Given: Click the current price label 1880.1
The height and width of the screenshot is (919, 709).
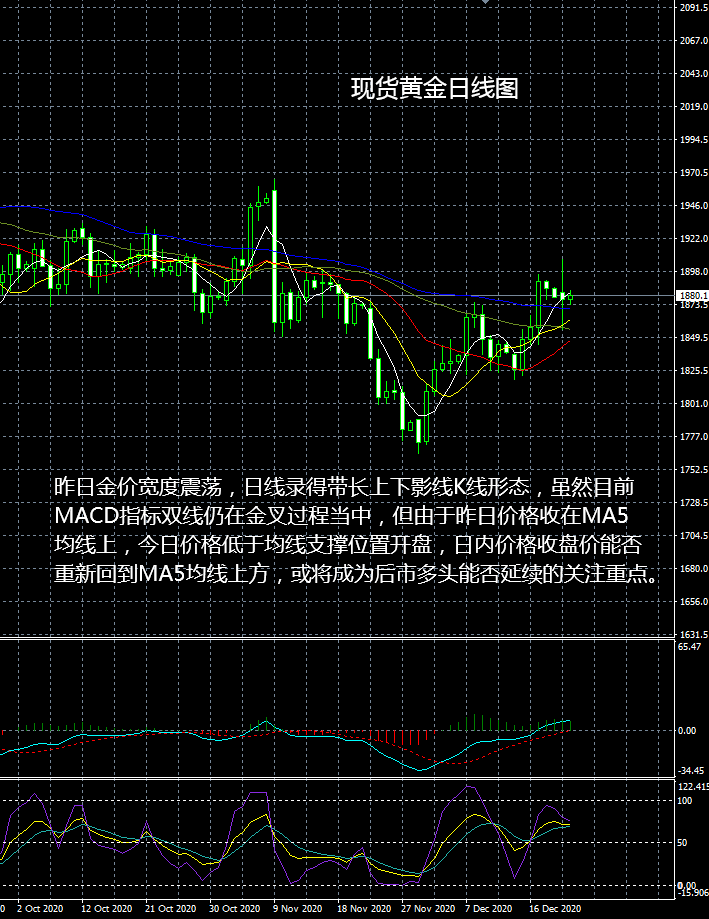Looking at the screenshot, I should tap(693, 296).
